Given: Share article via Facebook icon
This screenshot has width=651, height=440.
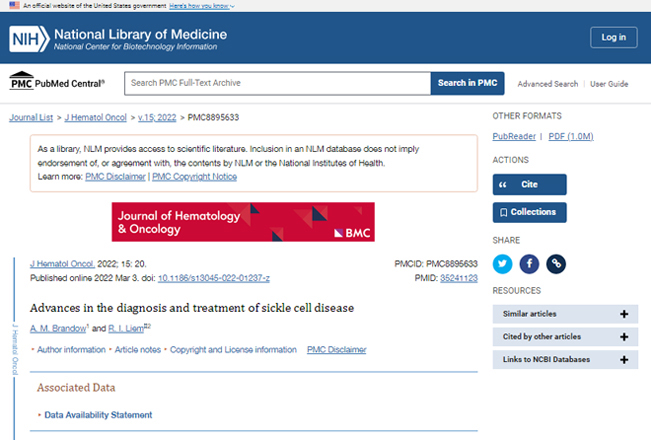Looking at the screenshot, I should tap(529, 264).
